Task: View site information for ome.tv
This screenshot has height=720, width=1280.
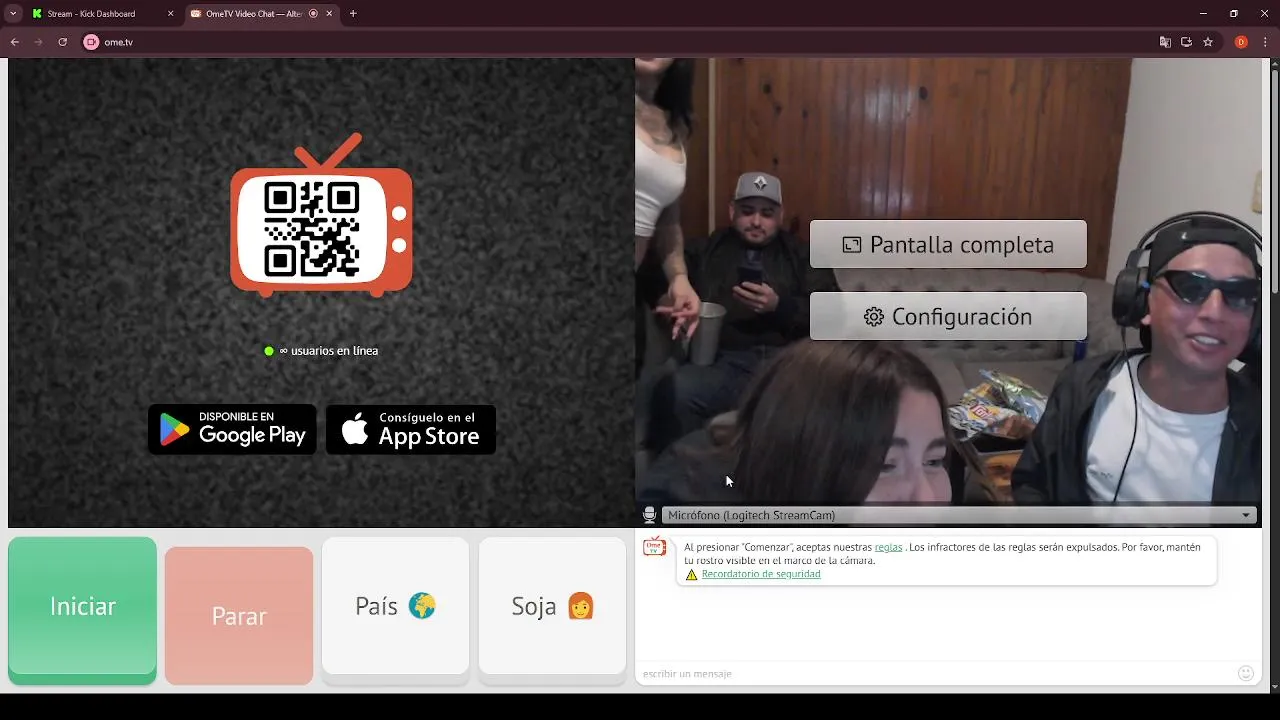Action: click(91, 42)
